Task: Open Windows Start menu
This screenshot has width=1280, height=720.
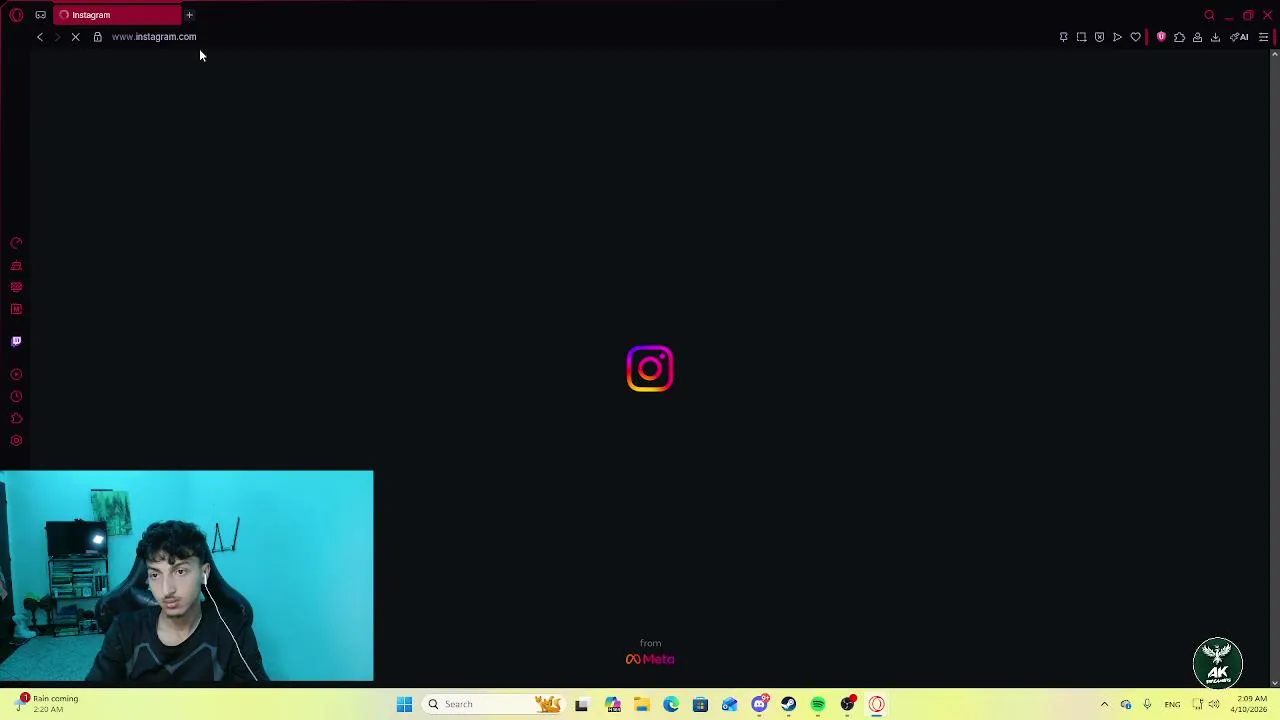Action: pyautogui.click(x=404, y=704)
